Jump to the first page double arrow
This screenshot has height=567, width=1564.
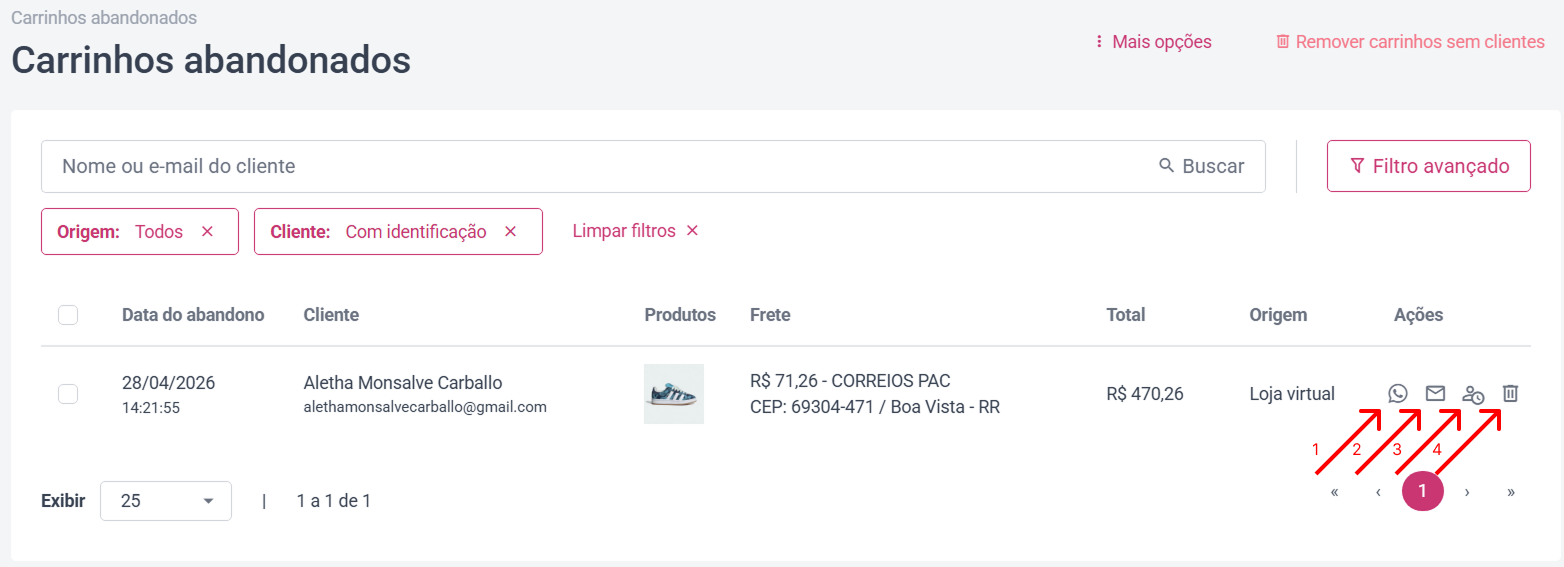click(x=1335, y=492)
